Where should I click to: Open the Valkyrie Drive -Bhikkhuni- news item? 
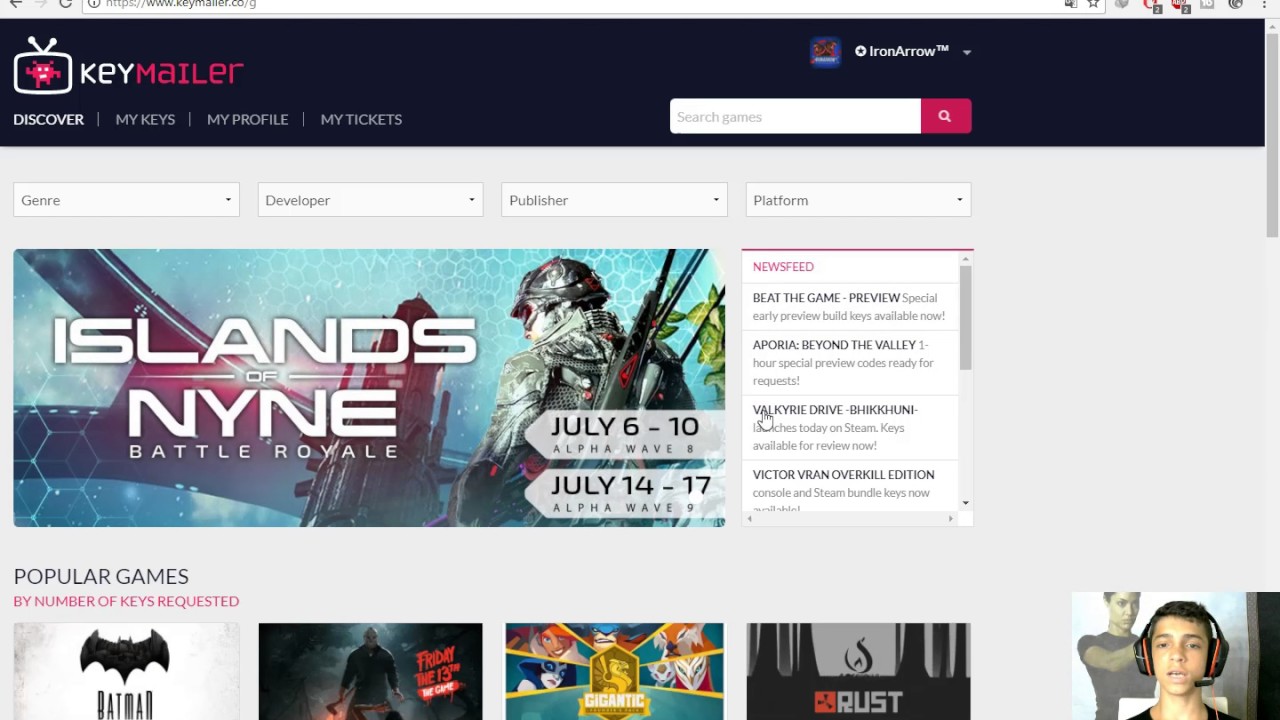849,427
